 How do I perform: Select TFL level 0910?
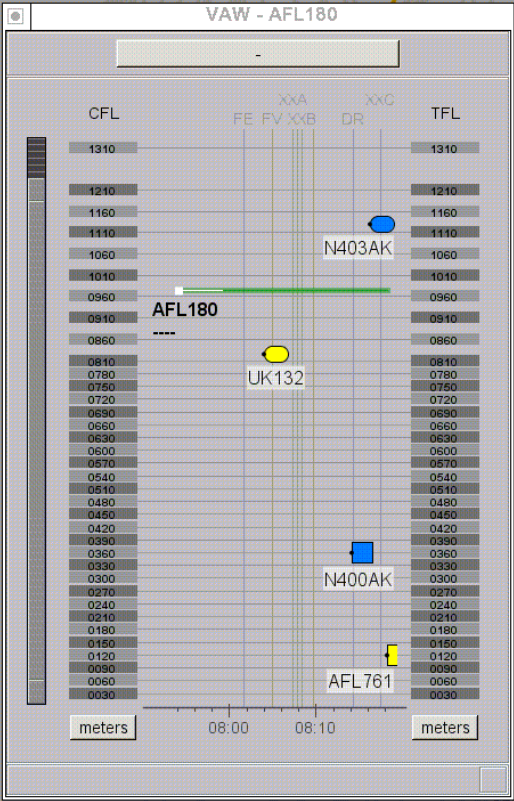coord(445,318)
